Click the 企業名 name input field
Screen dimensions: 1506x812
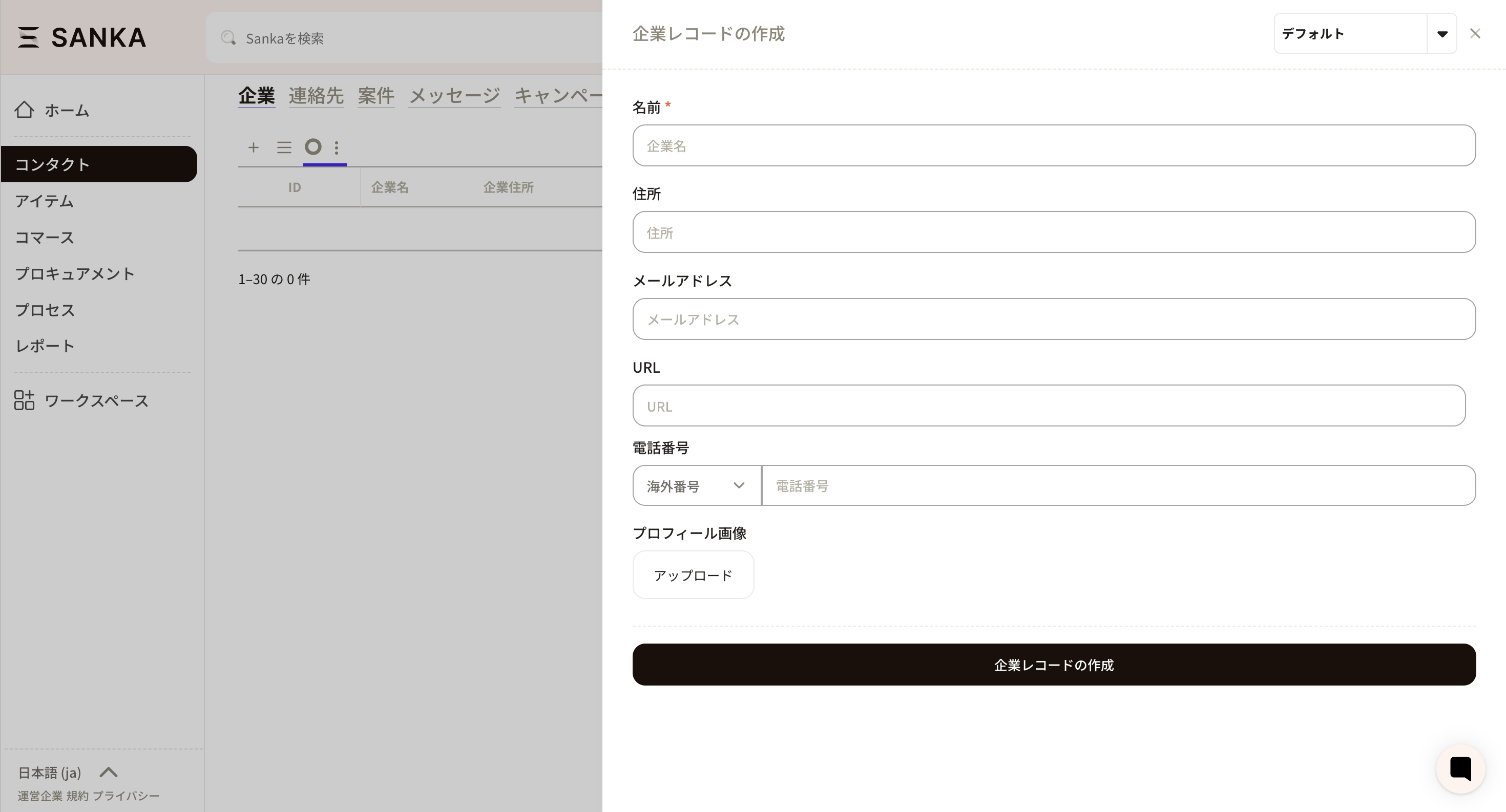coord(1054,145)
